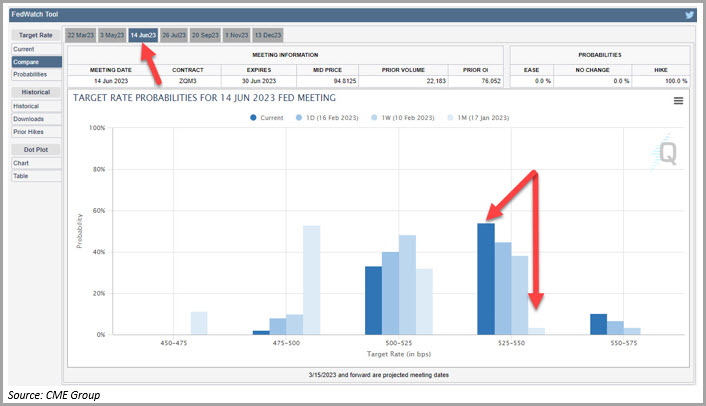Select the 13 Dec23 meeting tab
Screen dimensions: 706x406
click(268, 35)
